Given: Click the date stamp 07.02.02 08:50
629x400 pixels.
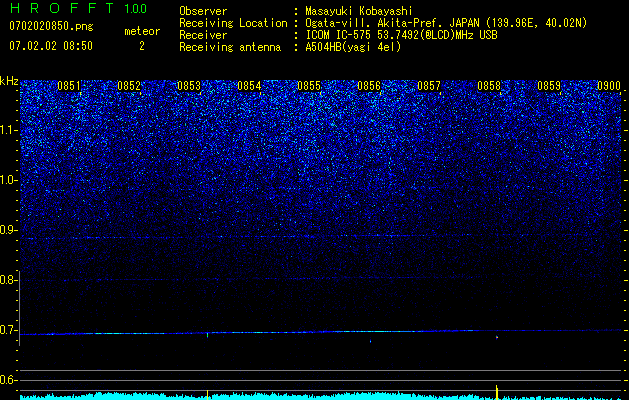Looking at the screenshot, I should pyautogui.click(x=51, y=46).
